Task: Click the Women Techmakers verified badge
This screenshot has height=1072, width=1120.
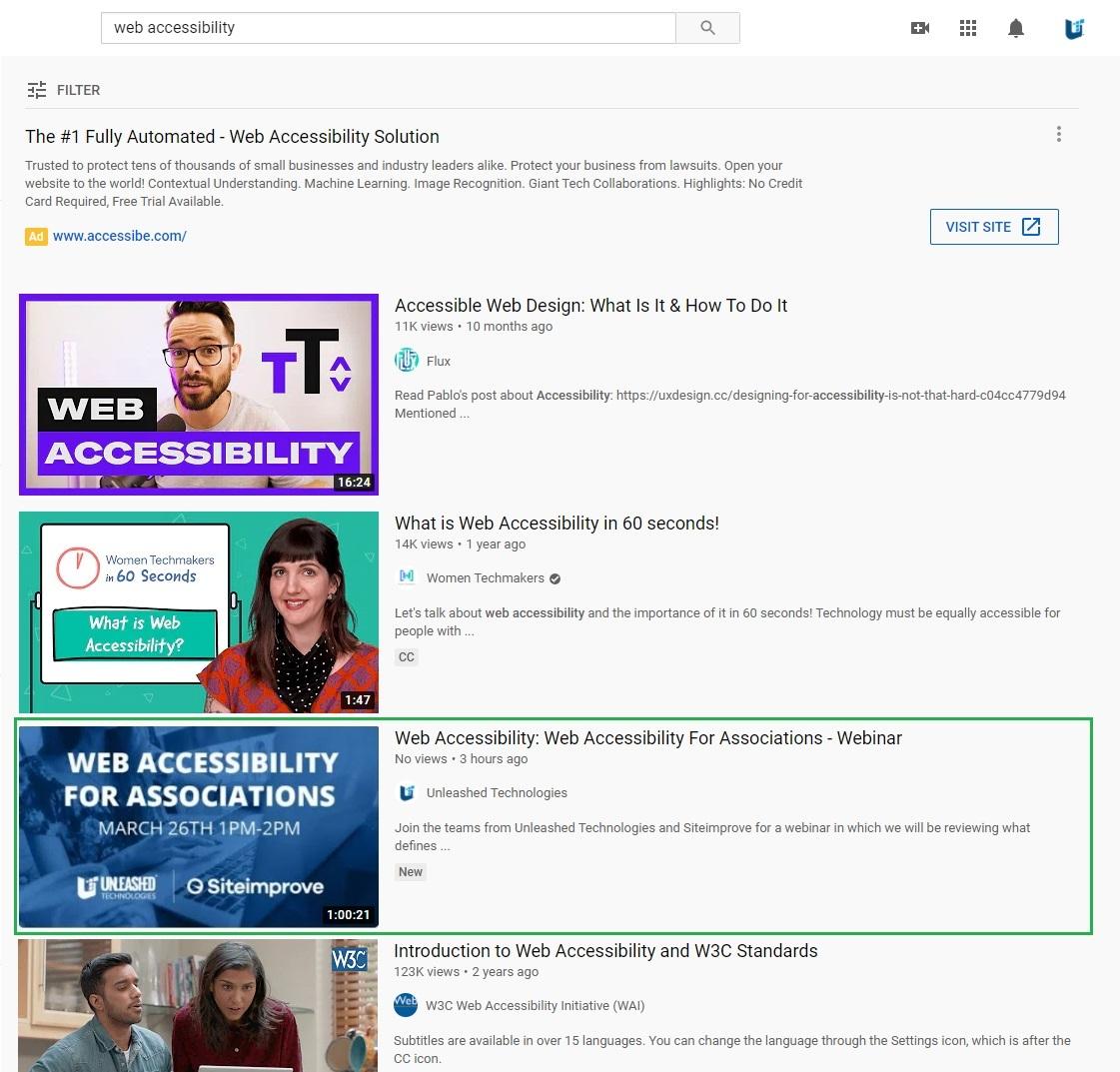Action: point(555,578)
